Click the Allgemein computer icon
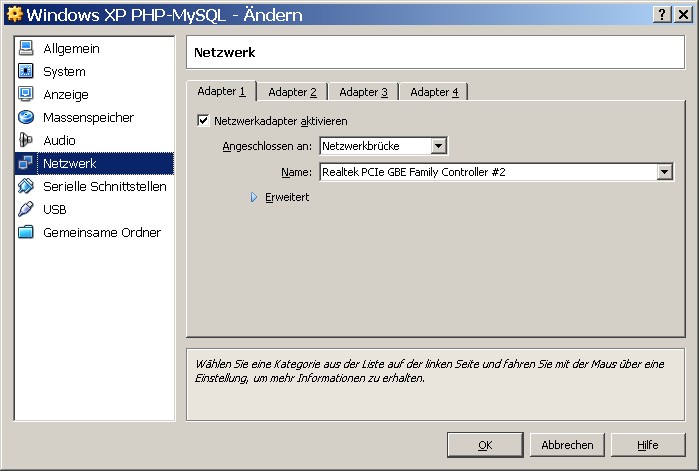Screen dimensions: 699x471 pos(26,48)
